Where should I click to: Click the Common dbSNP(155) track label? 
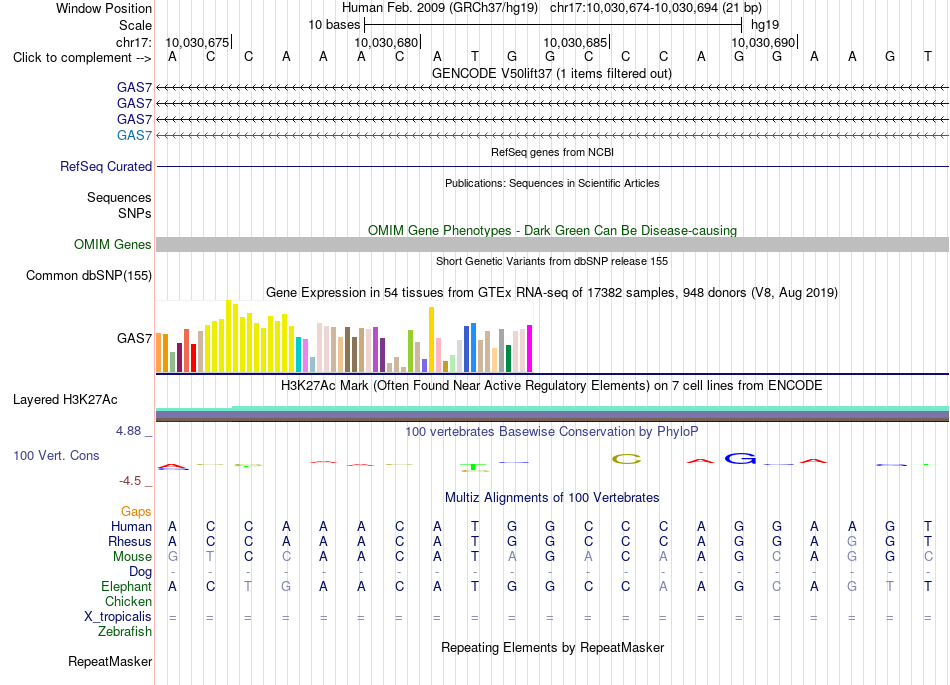[89, 276]
